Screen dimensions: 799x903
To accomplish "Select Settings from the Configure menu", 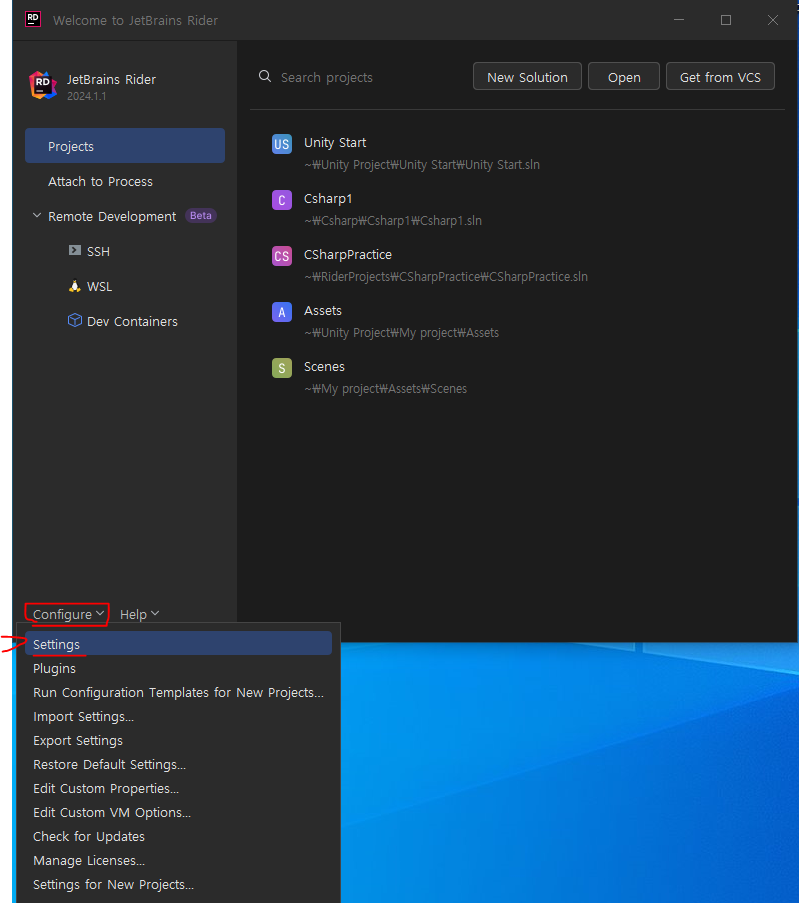I will click(179, 644).
